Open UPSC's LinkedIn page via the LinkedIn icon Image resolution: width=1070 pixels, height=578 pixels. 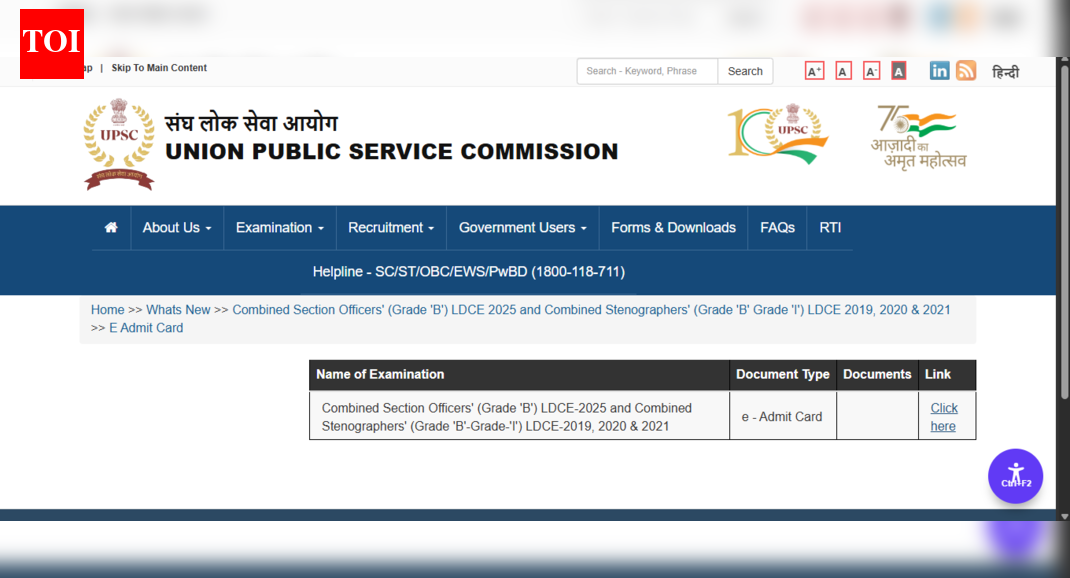pos(939,70)
